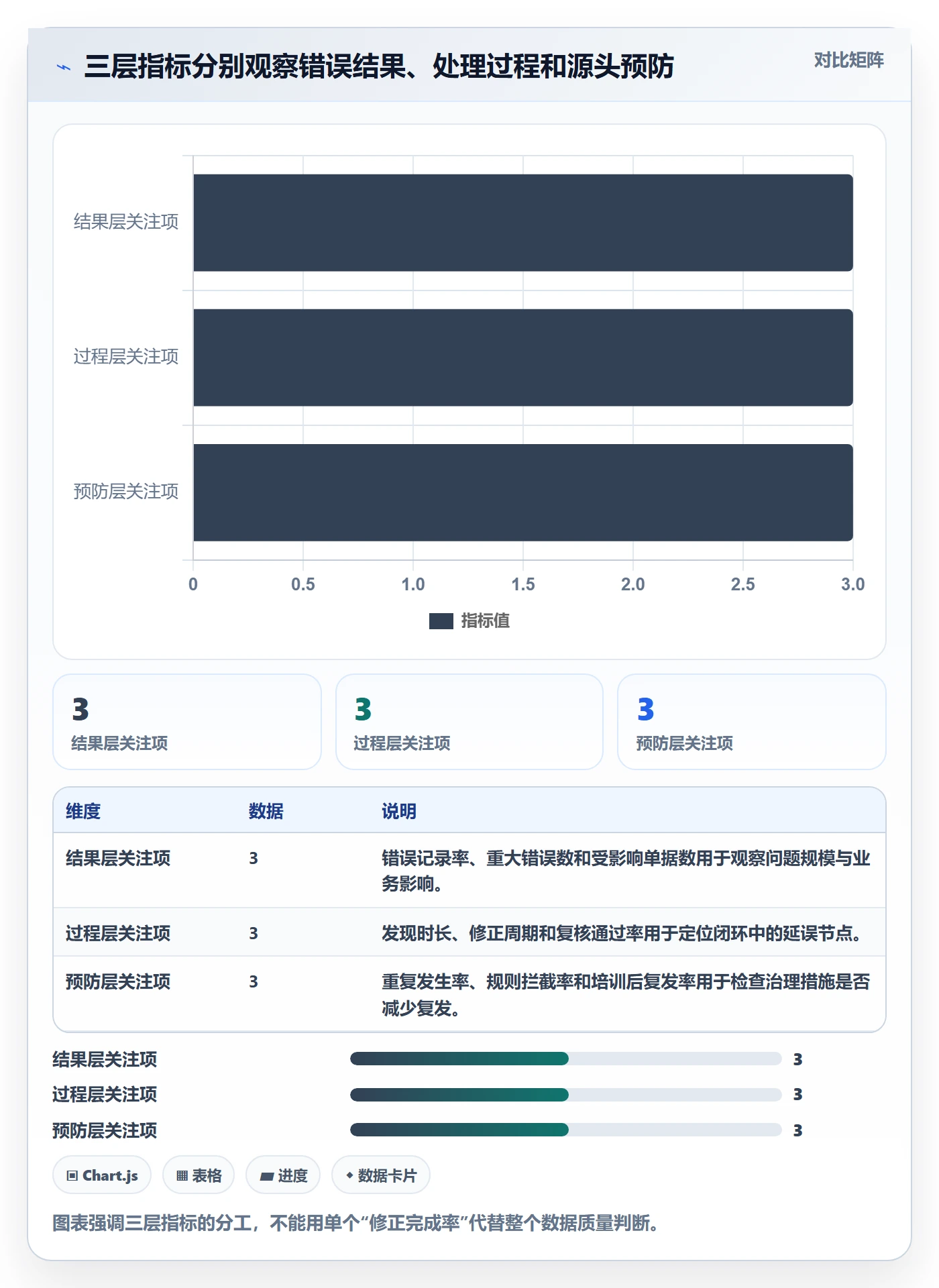
Task: Click the description starting with 发现时长
Action: pos(624,933)
